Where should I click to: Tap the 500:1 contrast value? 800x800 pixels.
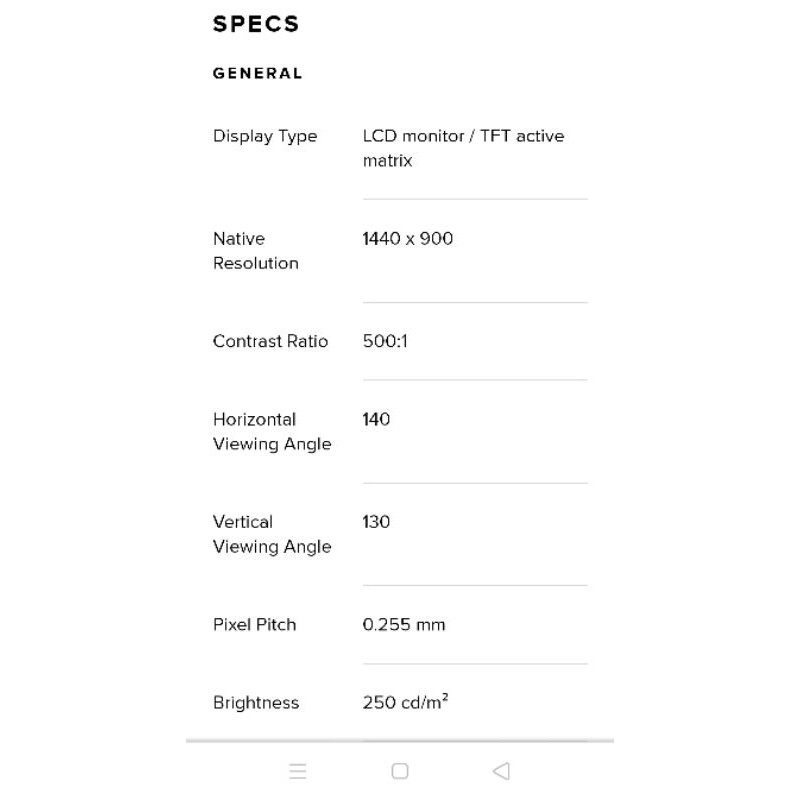click(x=385, y=341)
